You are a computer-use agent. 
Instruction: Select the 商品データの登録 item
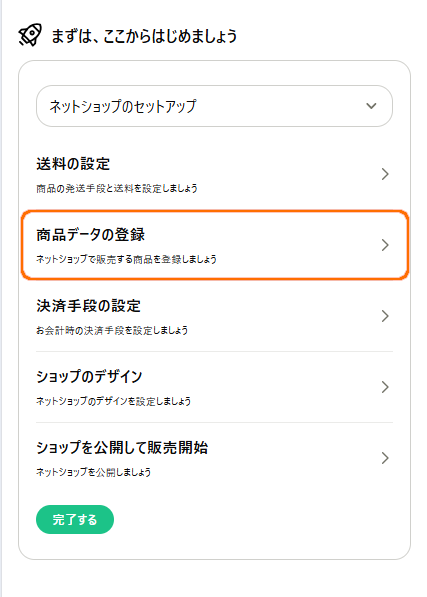(x=215, y=245)
